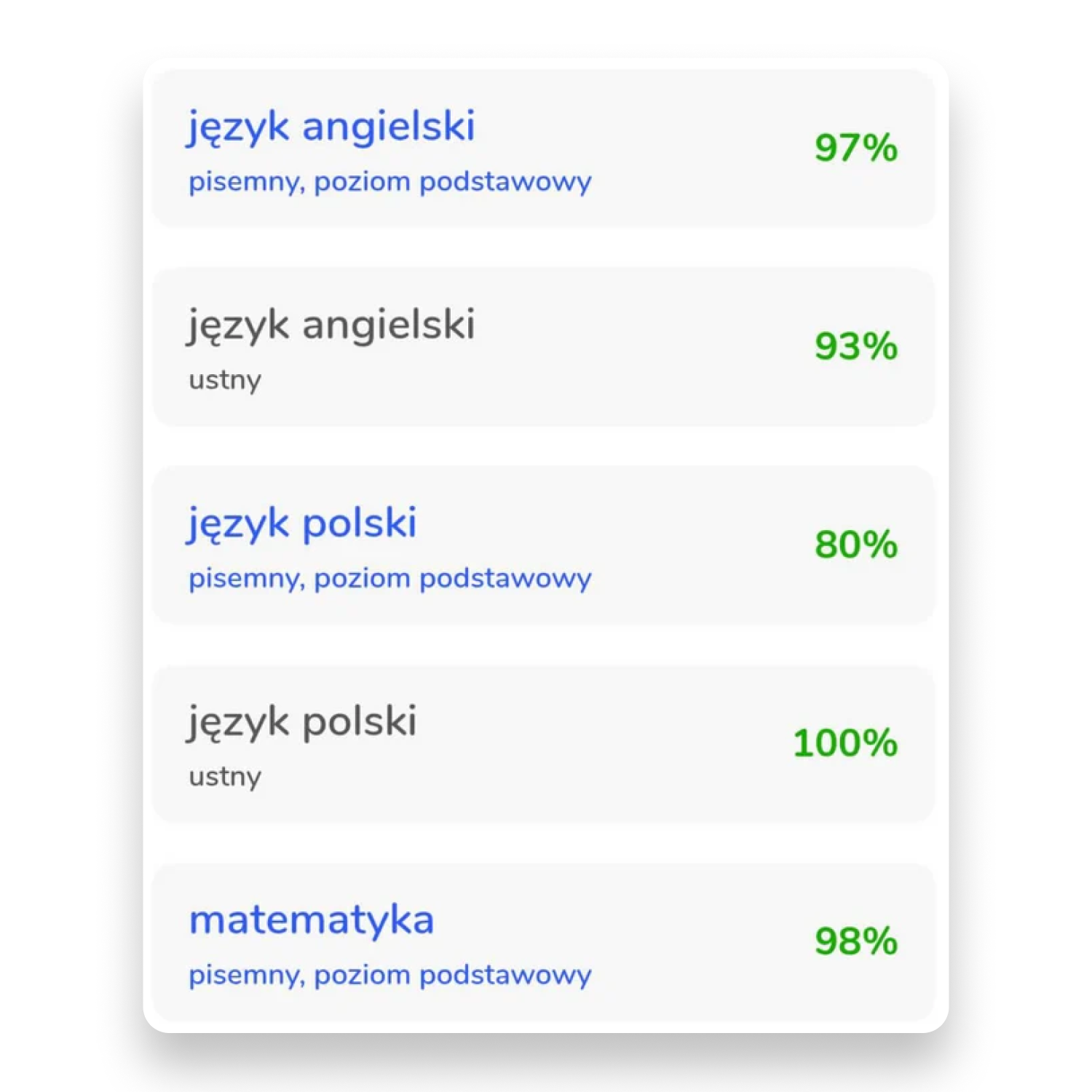Select the 93% score

point(856,346)
